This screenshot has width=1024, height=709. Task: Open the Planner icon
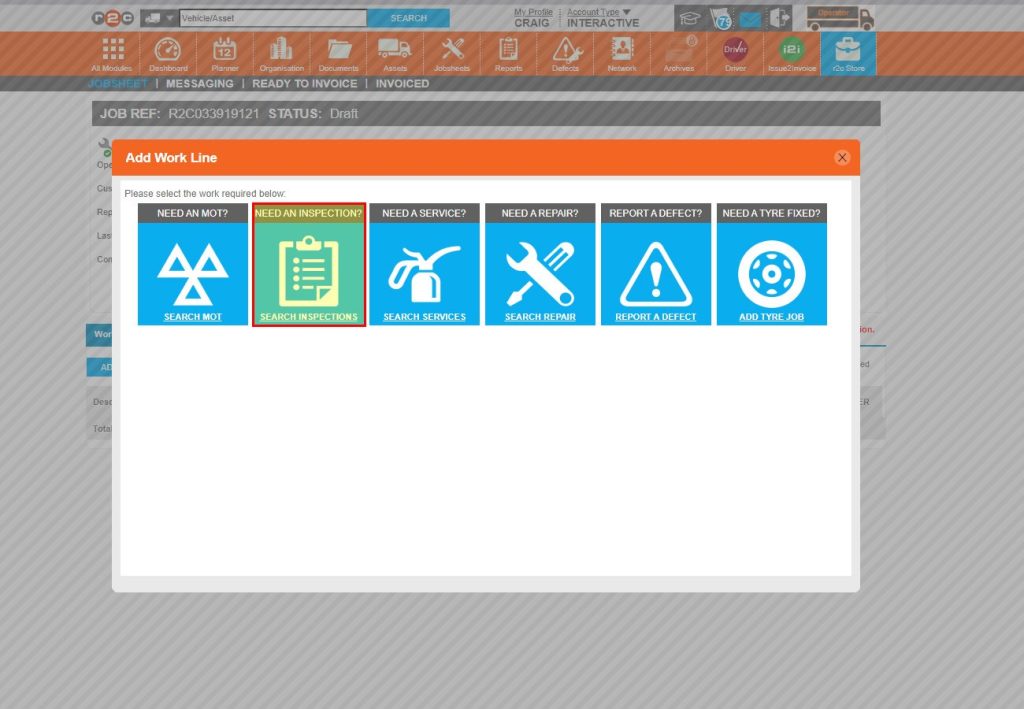pyautogui.click(x=224, y=52)
